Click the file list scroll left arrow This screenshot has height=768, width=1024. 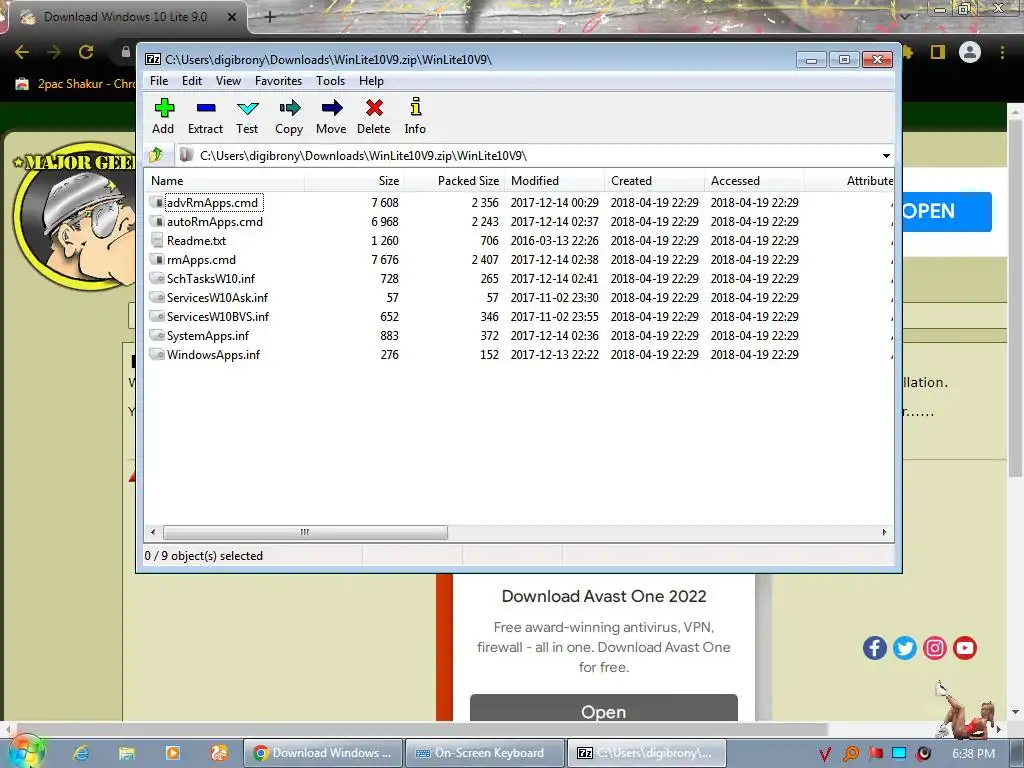153,532
